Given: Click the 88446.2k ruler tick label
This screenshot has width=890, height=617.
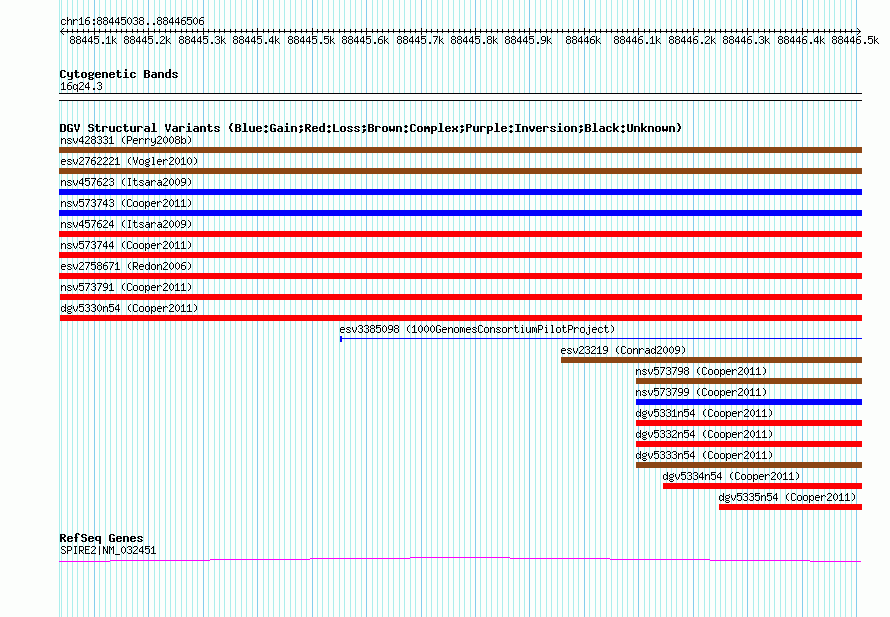Looking at the screenshot, I should 692,40.
